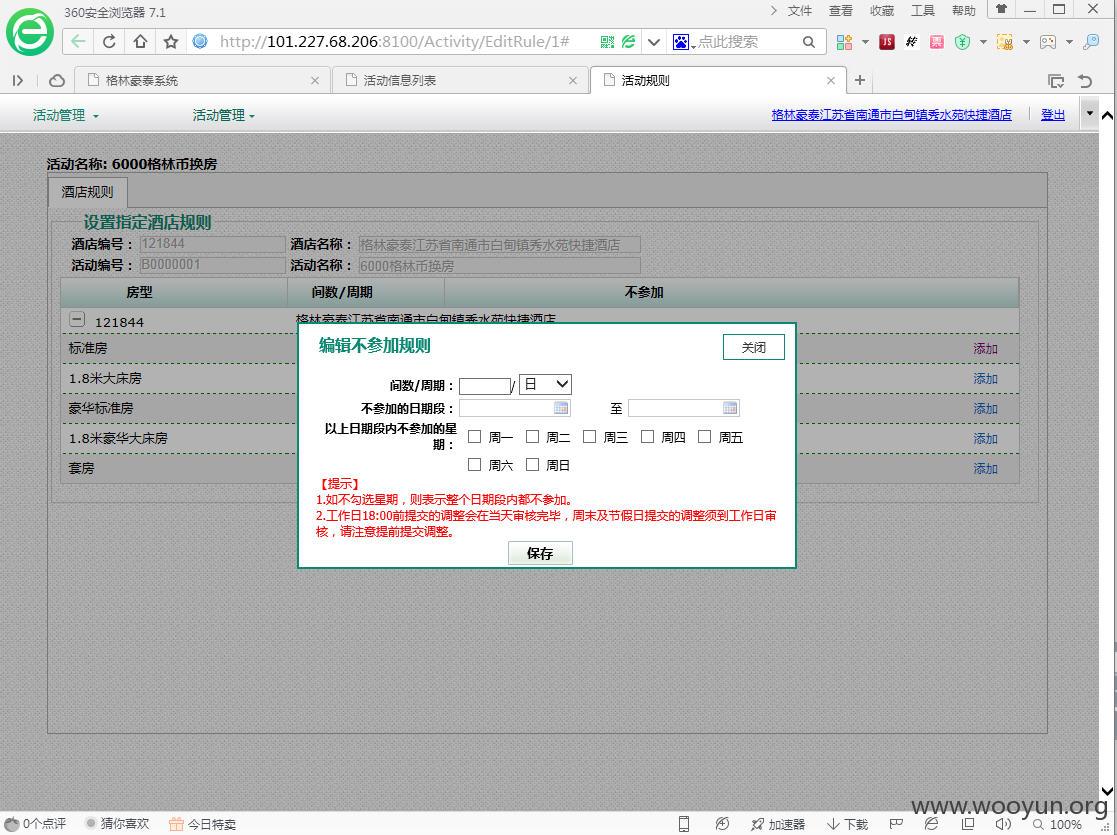Open the 工具 menu
This screenshot has height=835, width=1117.
point(923,11)
